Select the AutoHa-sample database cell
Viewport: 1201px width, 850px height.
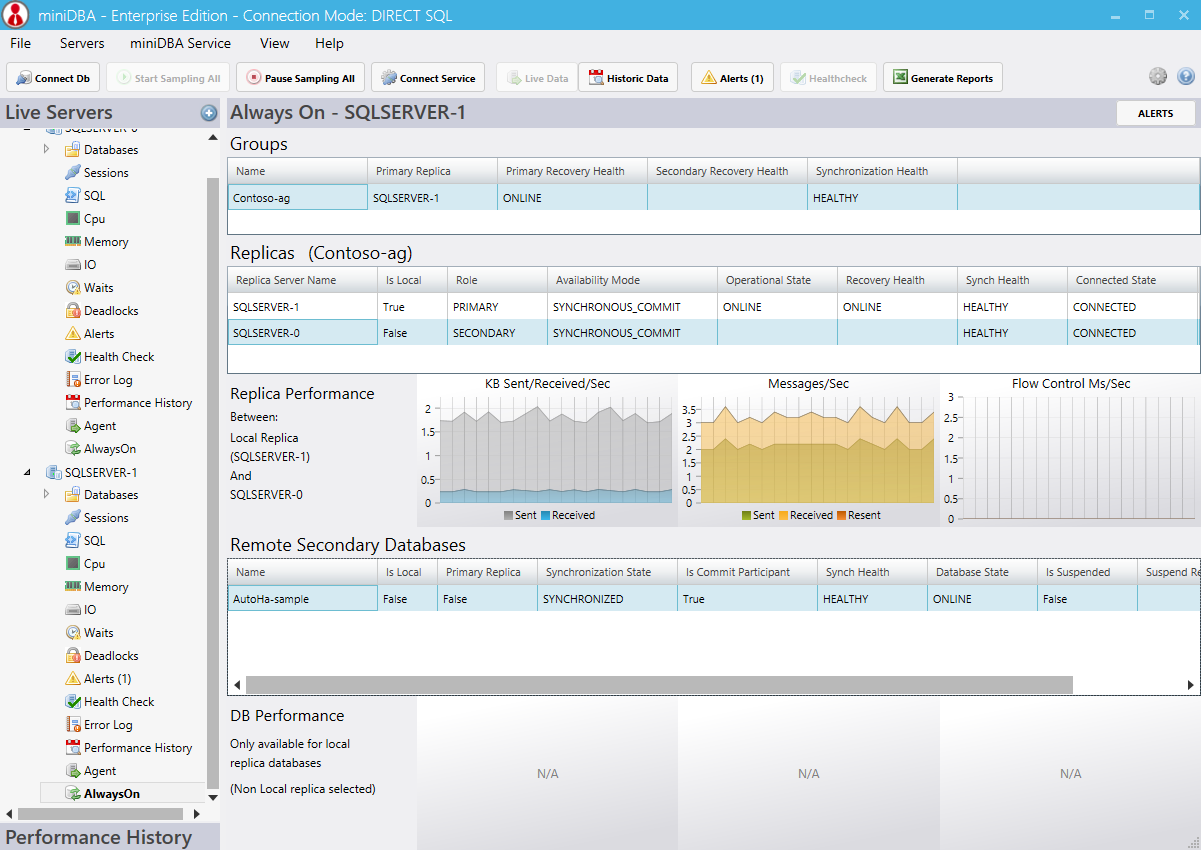(x=303, y=599)
